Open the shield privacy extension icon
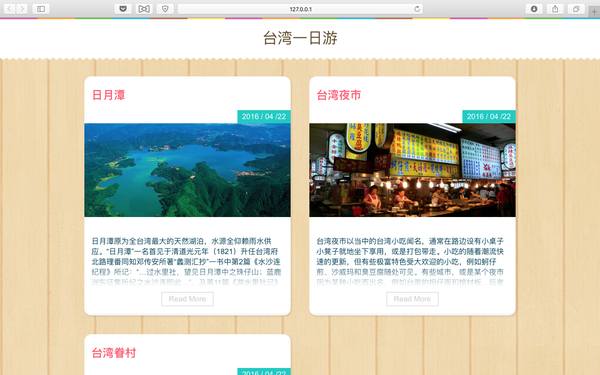The width and height of the screenshot is (600, 375). (165, 8)
